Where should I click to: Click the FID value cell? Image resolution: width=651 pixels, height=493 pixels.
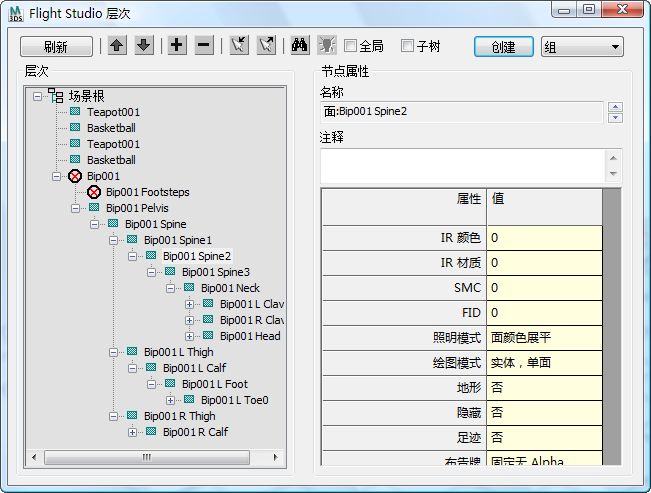tap(544, 313)
